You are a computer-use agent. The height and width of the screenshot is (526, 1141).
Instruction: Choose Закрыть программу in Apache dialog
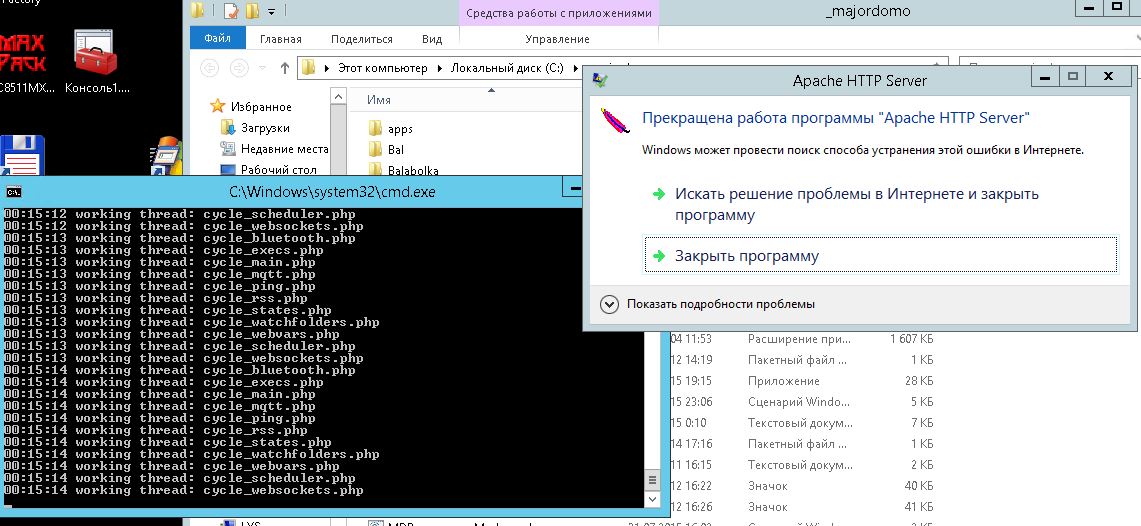click(x=746, y=256)
